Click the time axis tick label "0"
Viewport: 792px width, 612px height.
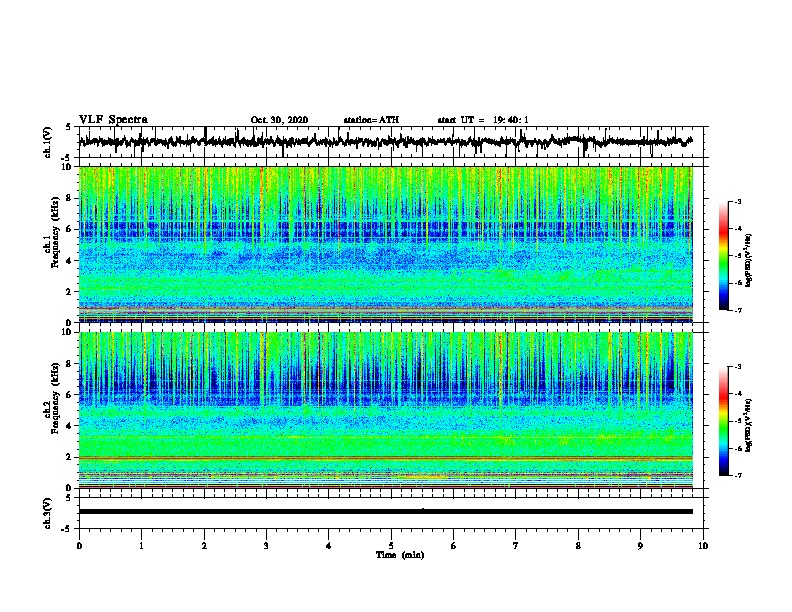[x=79, y=546]
